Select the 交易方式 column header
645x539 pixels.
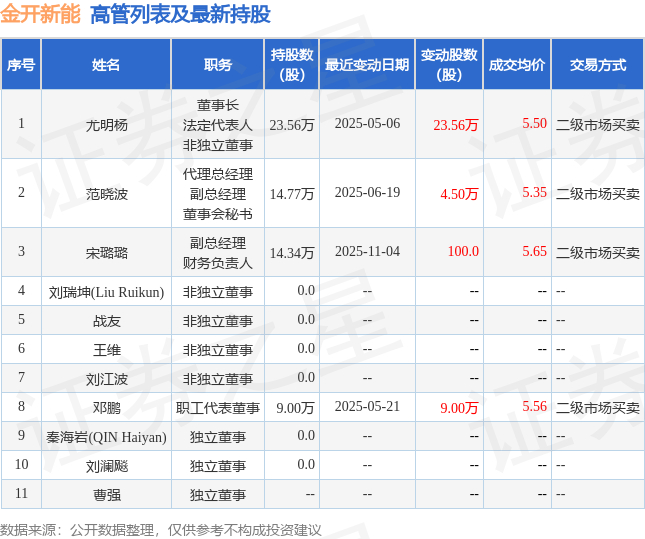[x=598, y=65]
